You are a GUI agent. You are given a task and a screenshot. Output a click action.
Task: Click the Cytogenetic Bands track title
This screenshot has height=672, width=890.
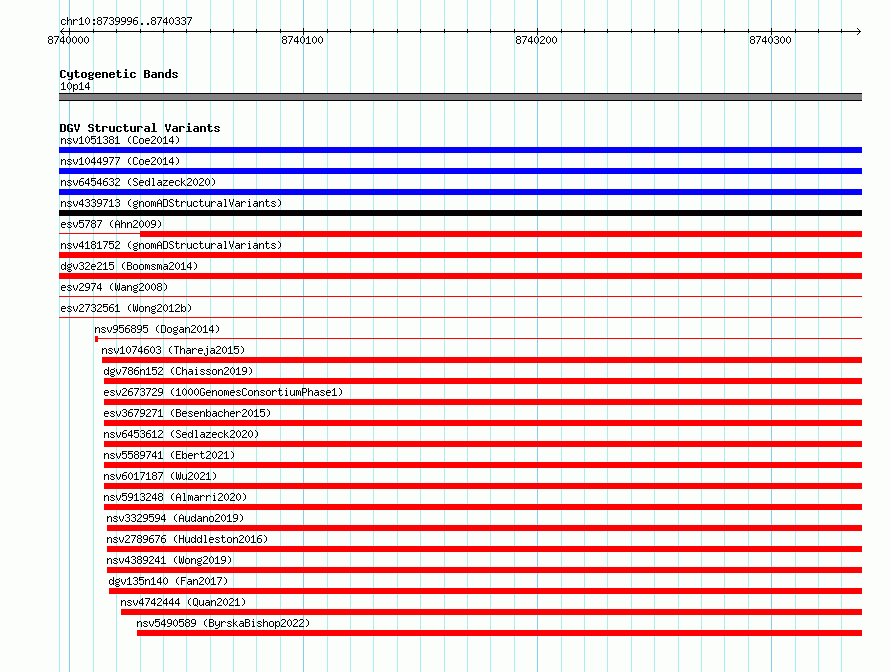pyautogui.click(x=119, y=74)
